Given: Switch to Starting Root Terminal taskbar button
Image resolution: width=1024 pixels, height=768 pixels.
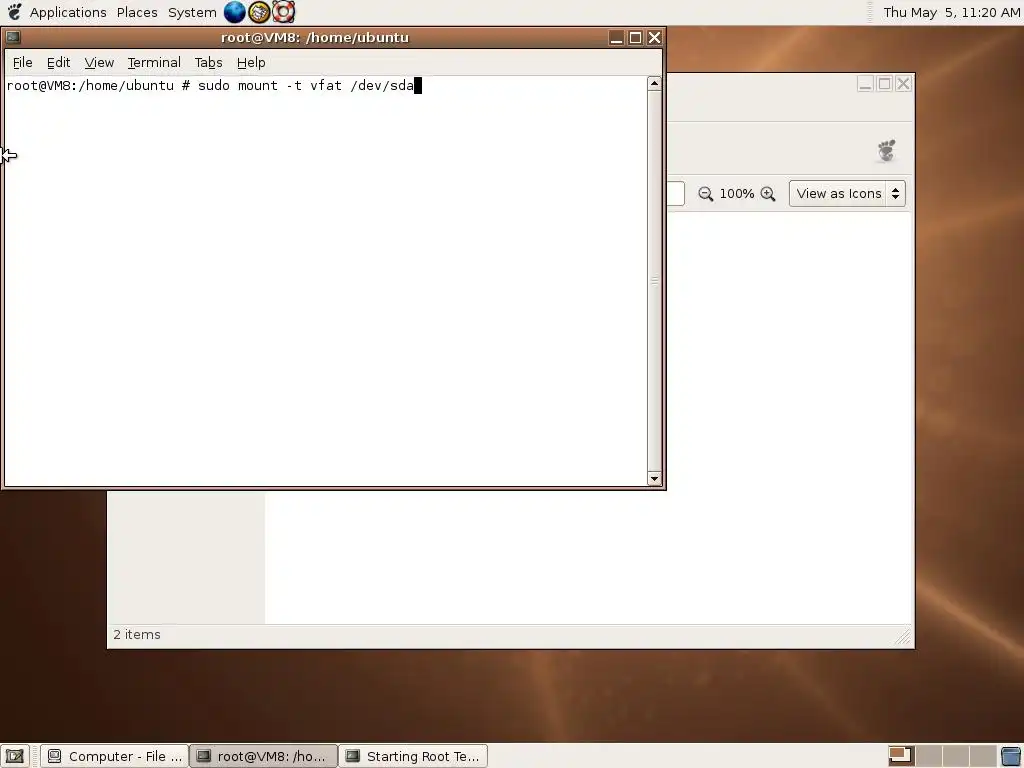Looking at the screenshot, I should pyautogui.click(x=413, y=756).
